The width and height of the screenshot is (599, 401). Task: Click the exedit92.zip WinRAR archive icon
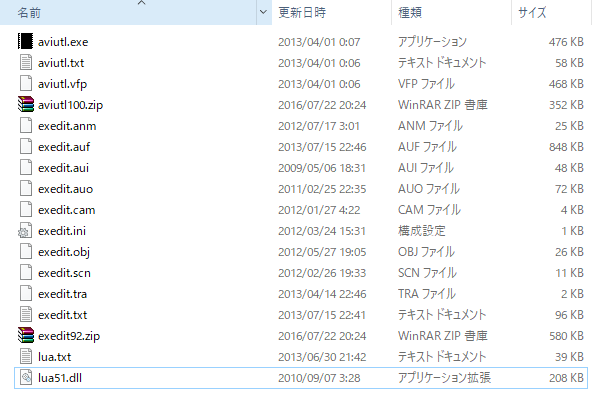pyautogui.click(x=26, y=335)
